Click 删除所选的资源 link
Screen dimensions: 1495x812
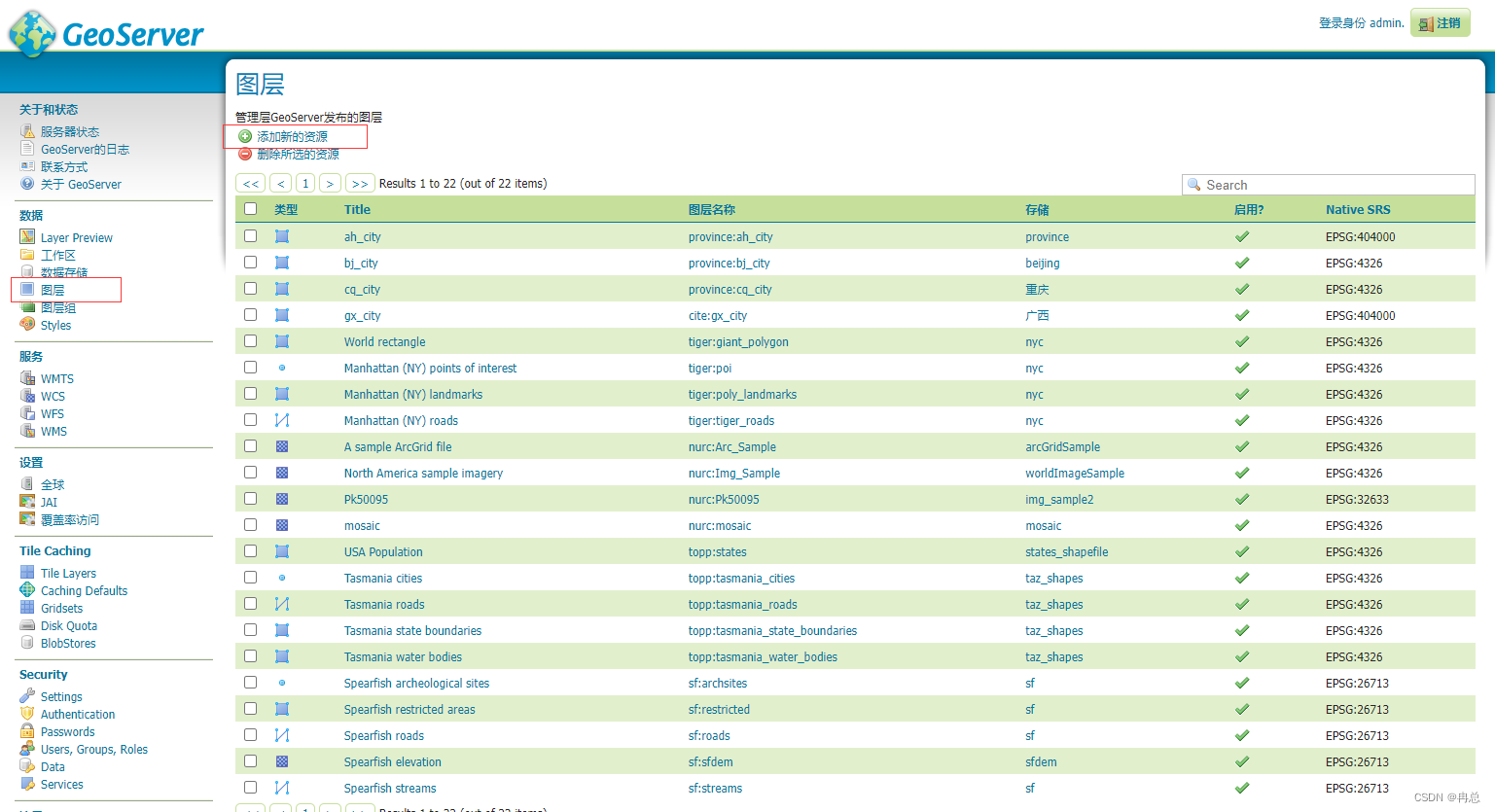point(298,154)
